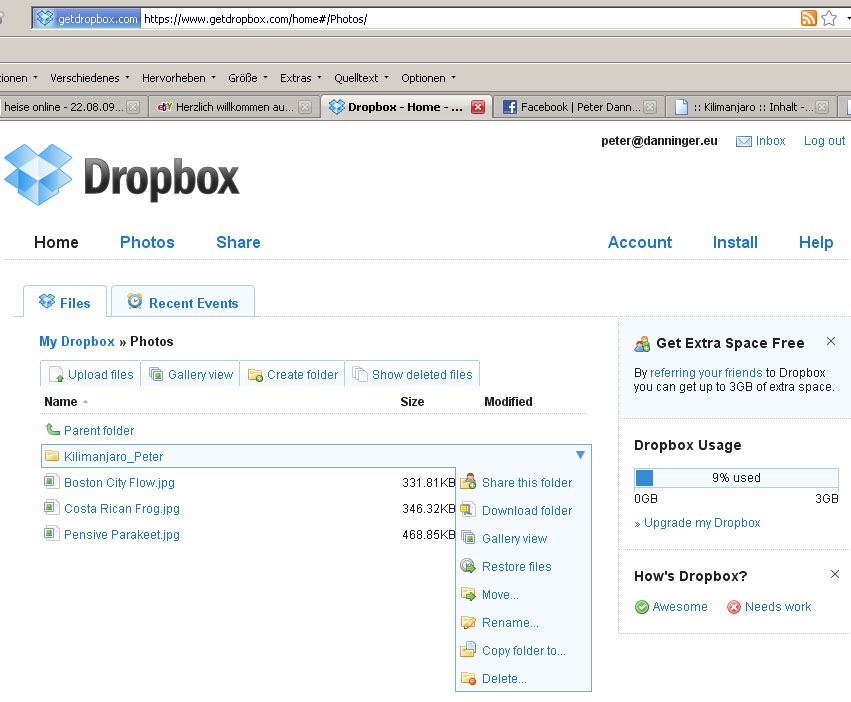Sort by the Size column header
This screenshot has width=851, height=702.
coord(412,402)
